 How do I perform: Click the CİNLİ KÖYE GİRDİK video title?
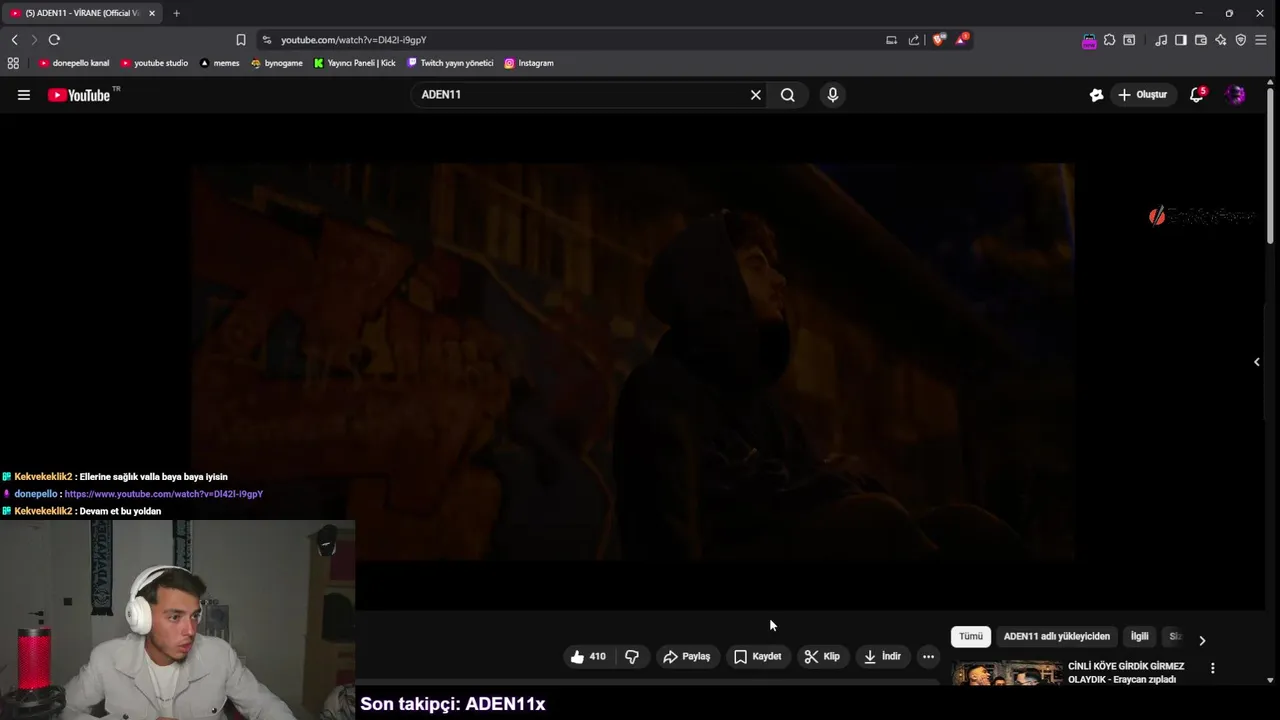(x=1126, y=673)
